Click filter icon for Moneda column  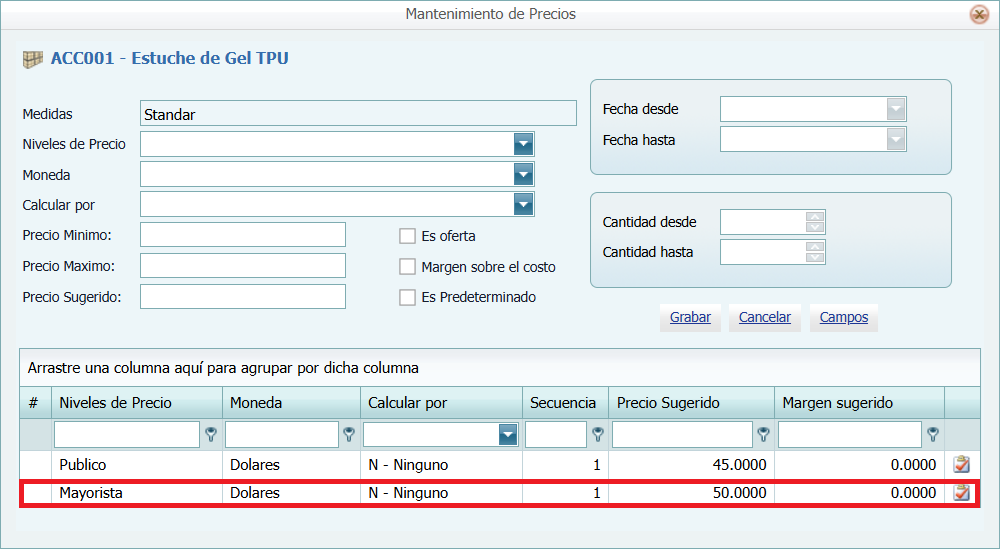[349, 434]
